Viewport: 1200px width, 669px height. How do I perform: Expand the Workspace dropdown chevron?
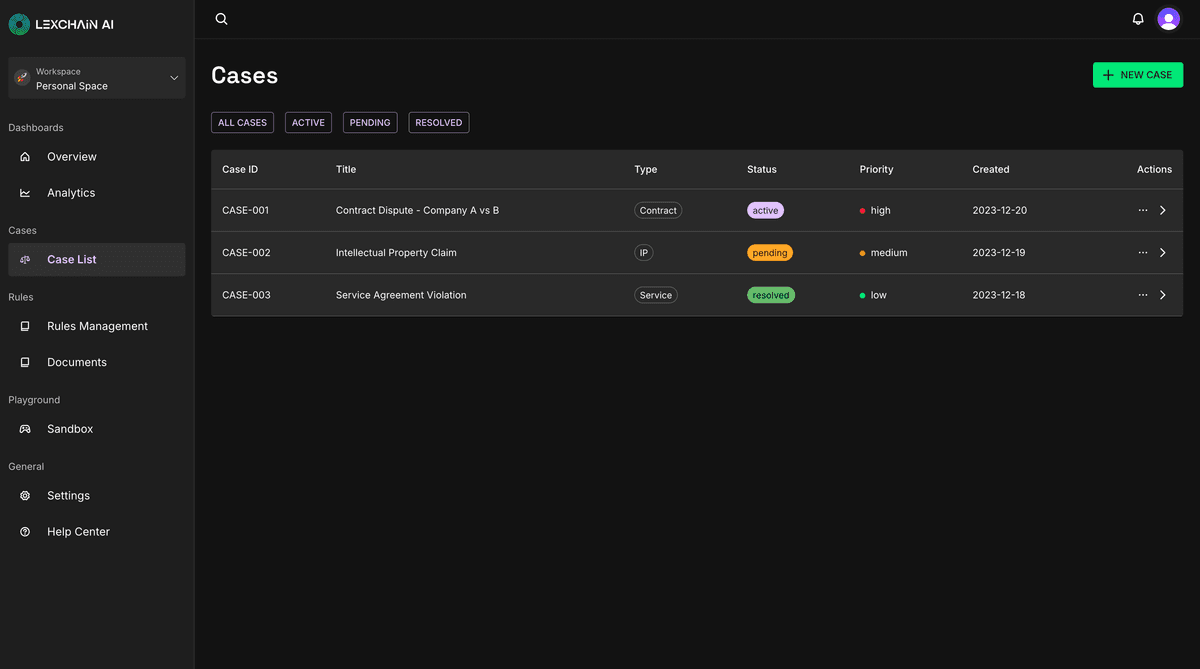coord(174,78)
